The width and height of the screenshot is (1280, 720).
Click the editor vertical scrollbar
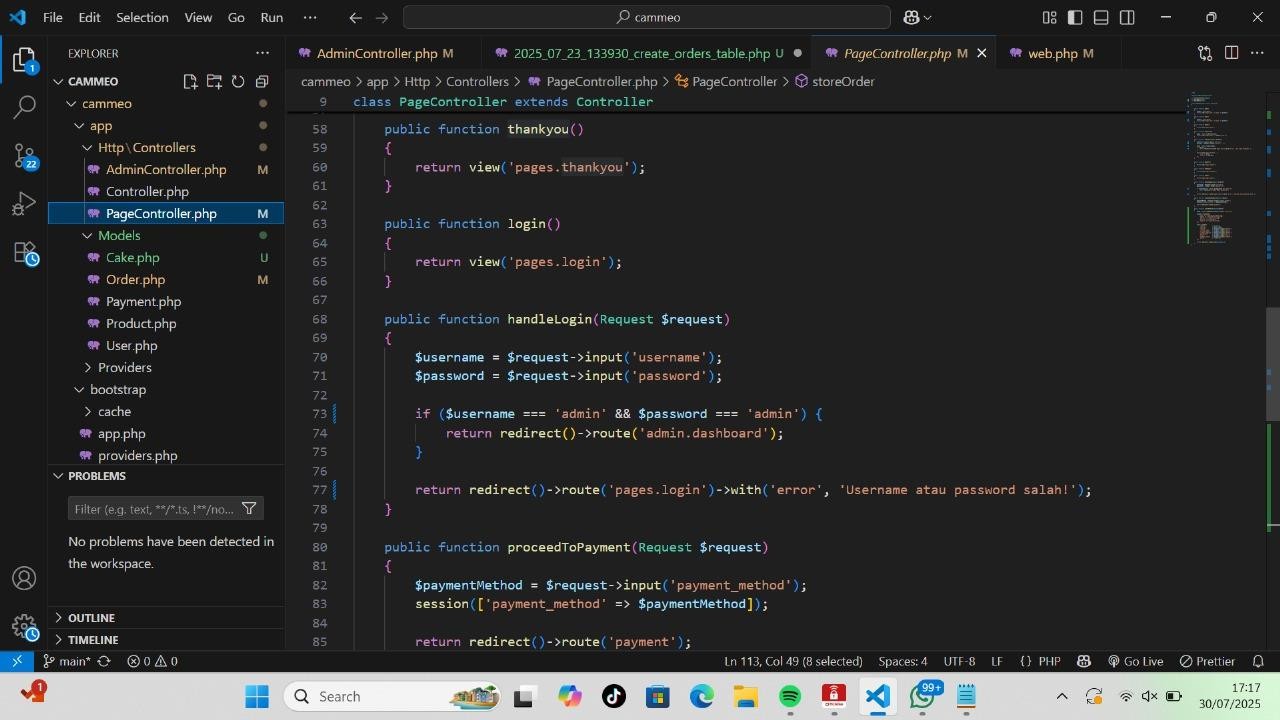pos(1273,364)
